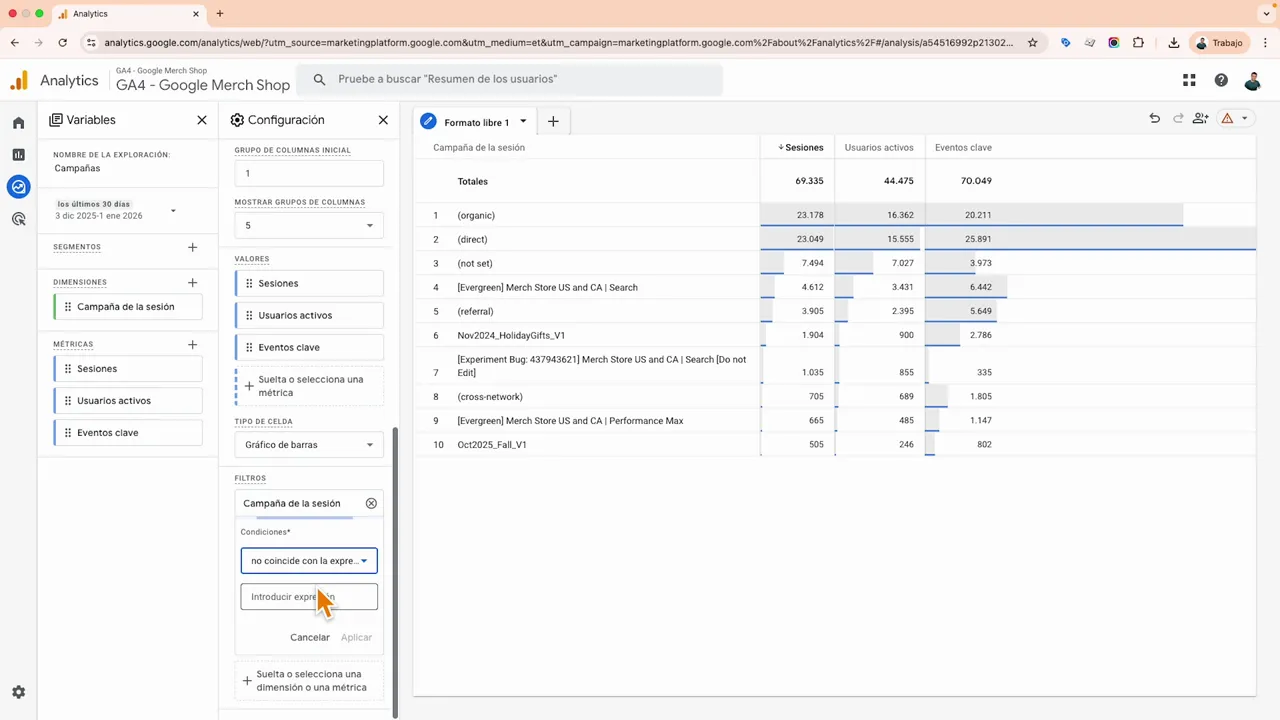Click the Analytics search bar
This screenshot has width=1280, height=720.
(510, 80)
